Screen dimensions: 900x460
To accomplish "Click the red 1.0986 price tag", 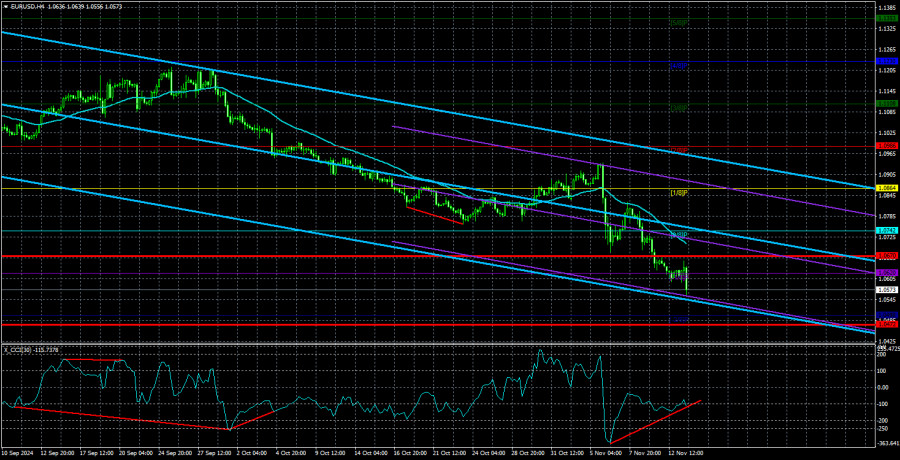I will click(887, 146).
